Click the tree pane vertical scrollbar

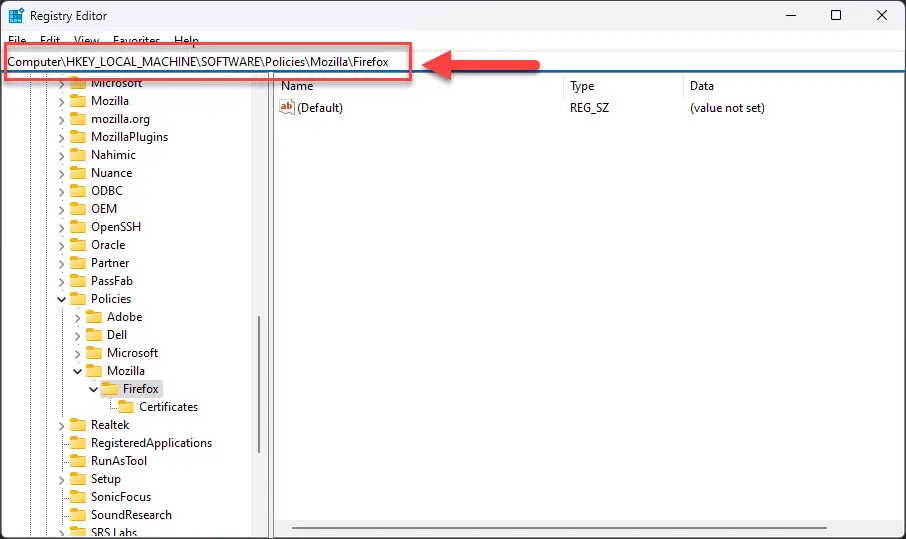click(x=259, y=384)
